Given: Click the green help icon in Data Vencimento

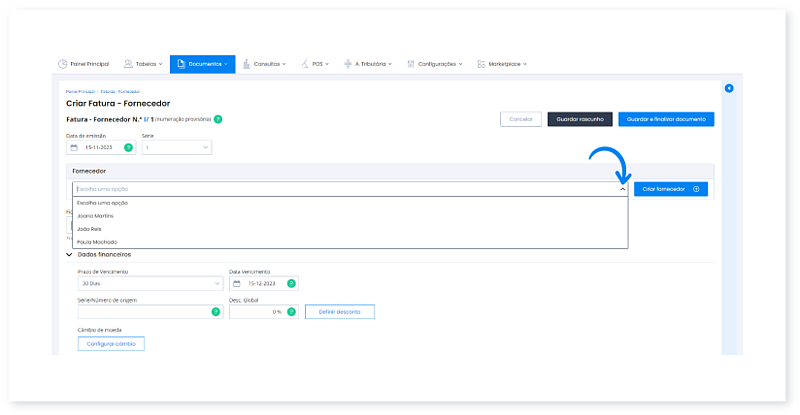Looking at the screenshot, I should coord(292,283).
